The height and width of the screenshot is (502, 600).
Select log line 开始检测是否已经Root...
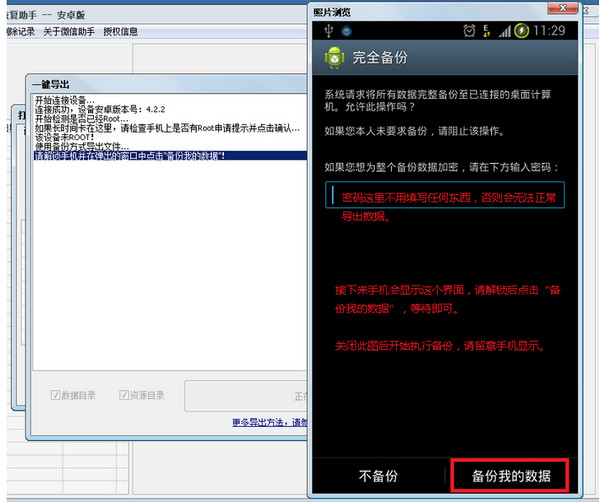click(82, 119)
